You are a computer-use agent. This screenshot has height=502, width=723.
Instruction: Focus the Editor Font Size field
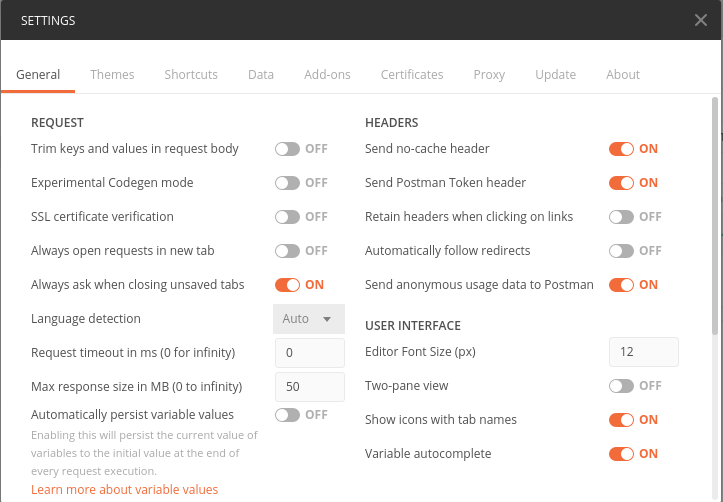coord(643,352)
